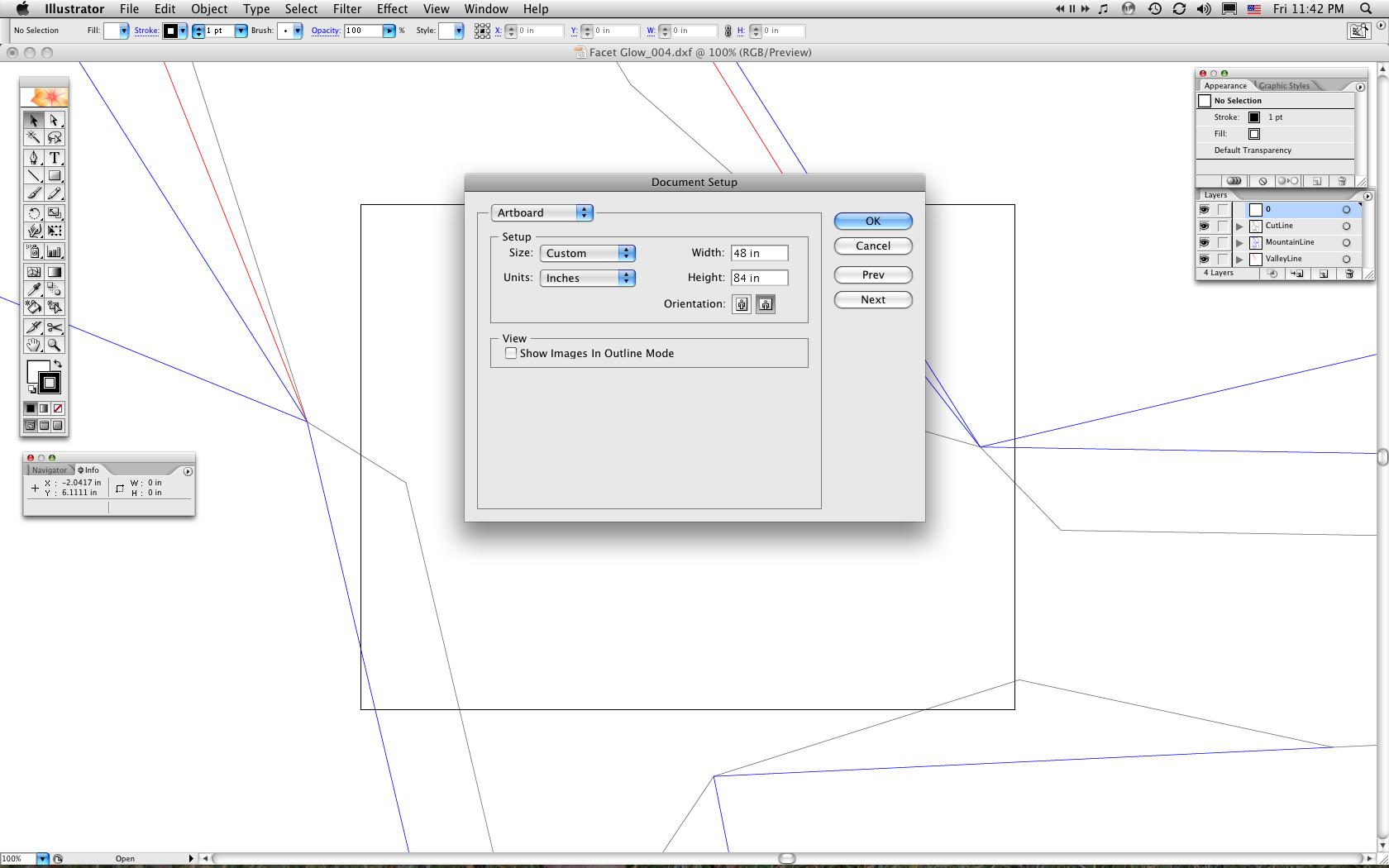This screenshot has height=868, width=1389.
Task: Select the Paintbrush tool
Action: (34, 193)
